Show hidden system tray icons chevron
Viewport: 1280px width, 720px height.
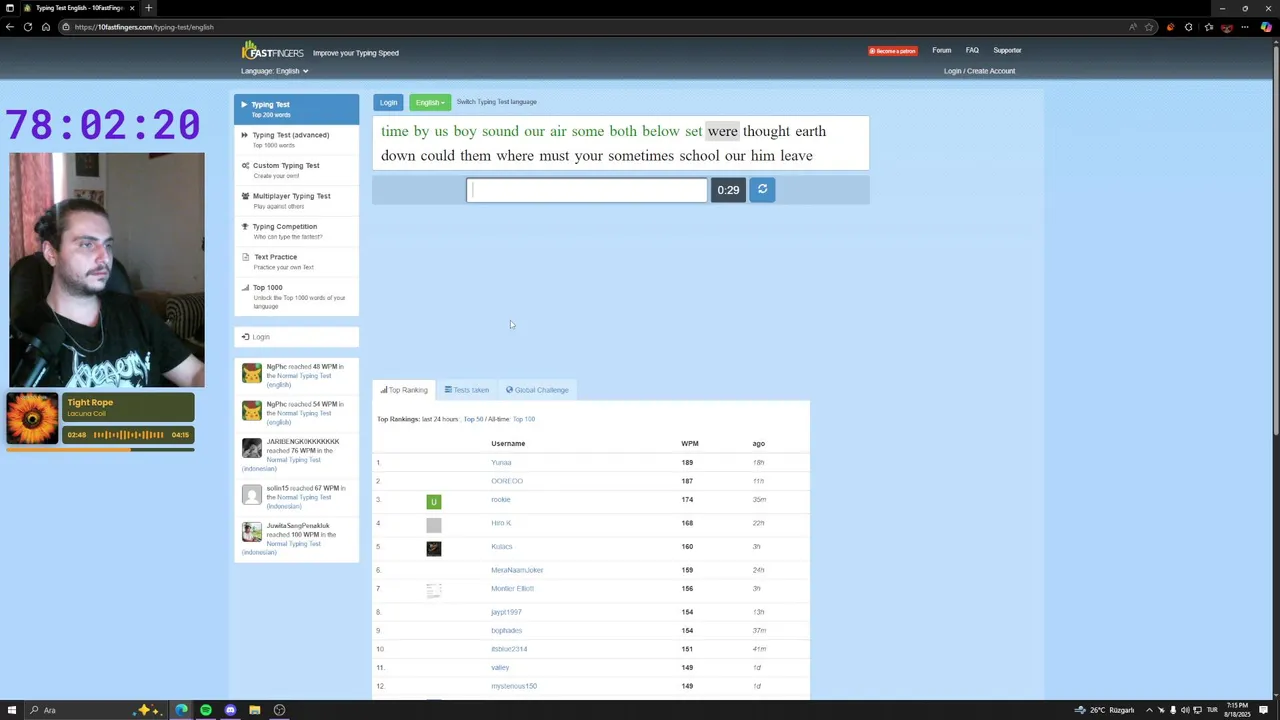[x=1149, y=710]
